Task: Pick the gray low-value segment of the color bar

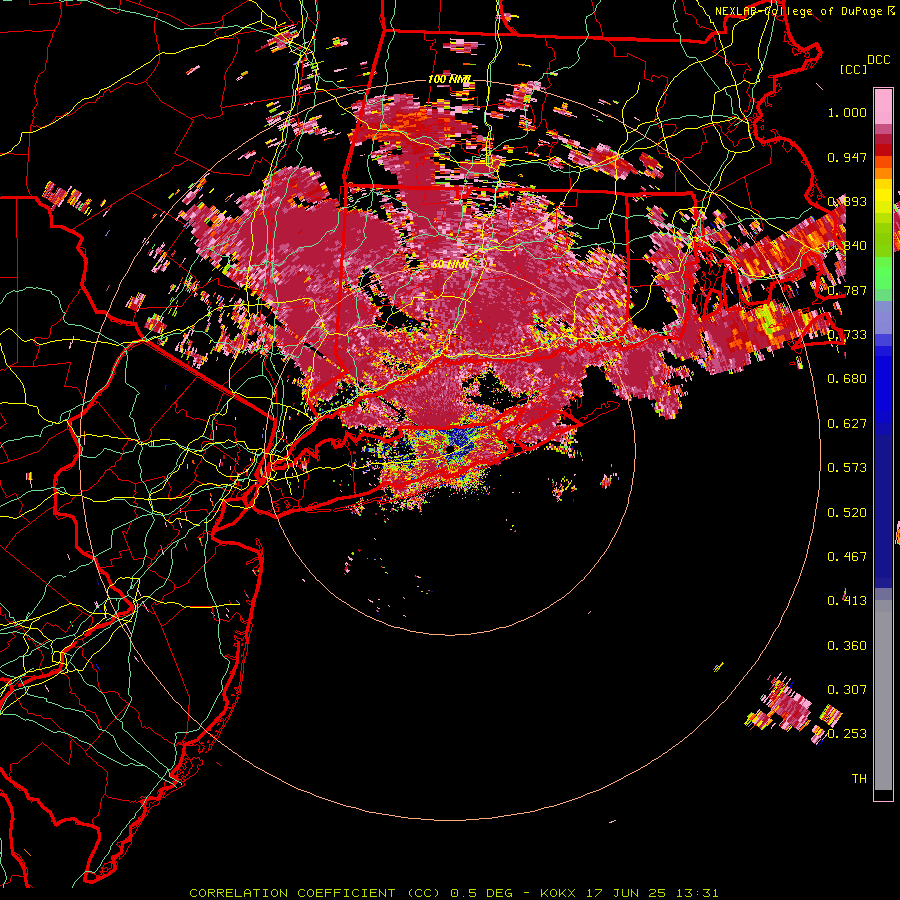Action: coord(883,695)
